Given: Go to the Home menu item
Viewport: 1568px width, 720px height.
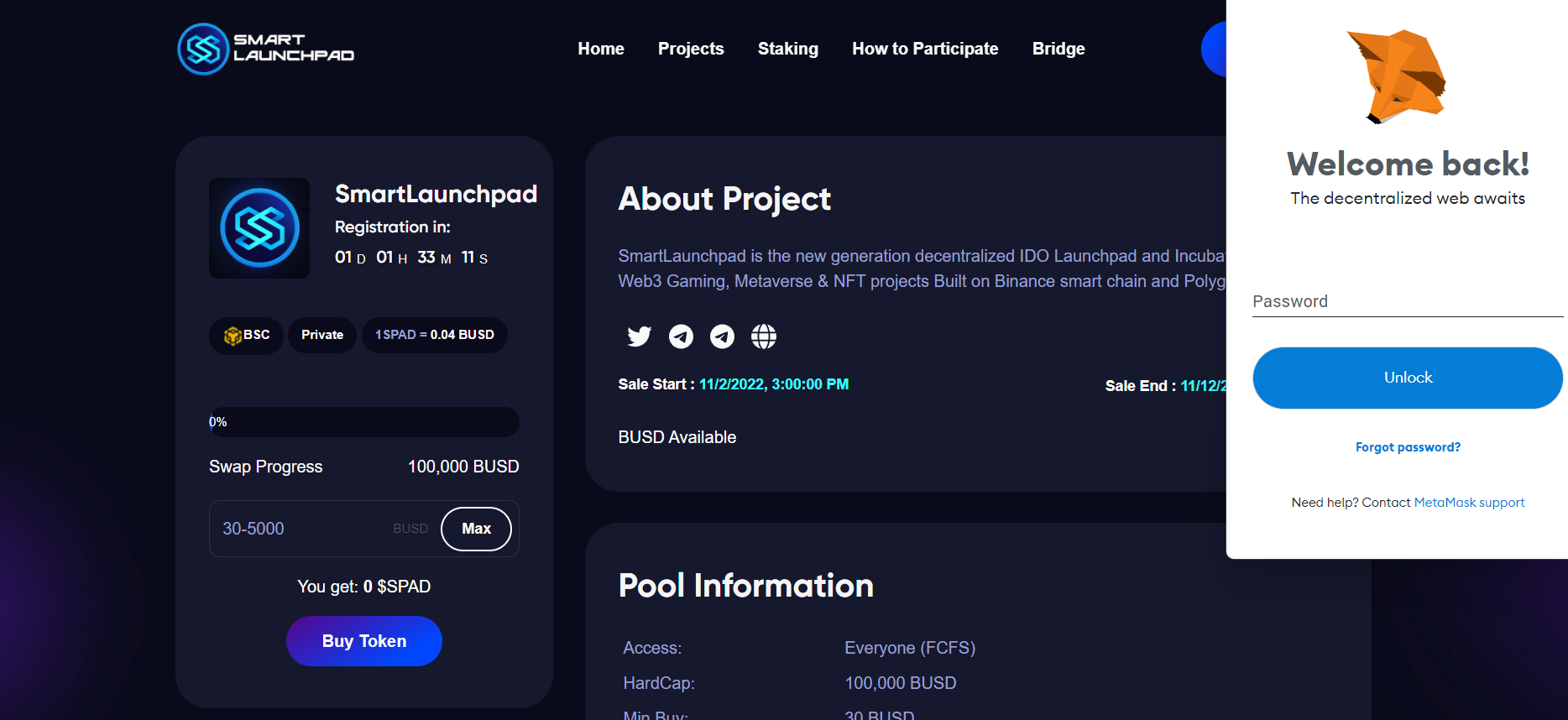Looking at the screenshot, I should pyautogui.click(x=601, y=49).
